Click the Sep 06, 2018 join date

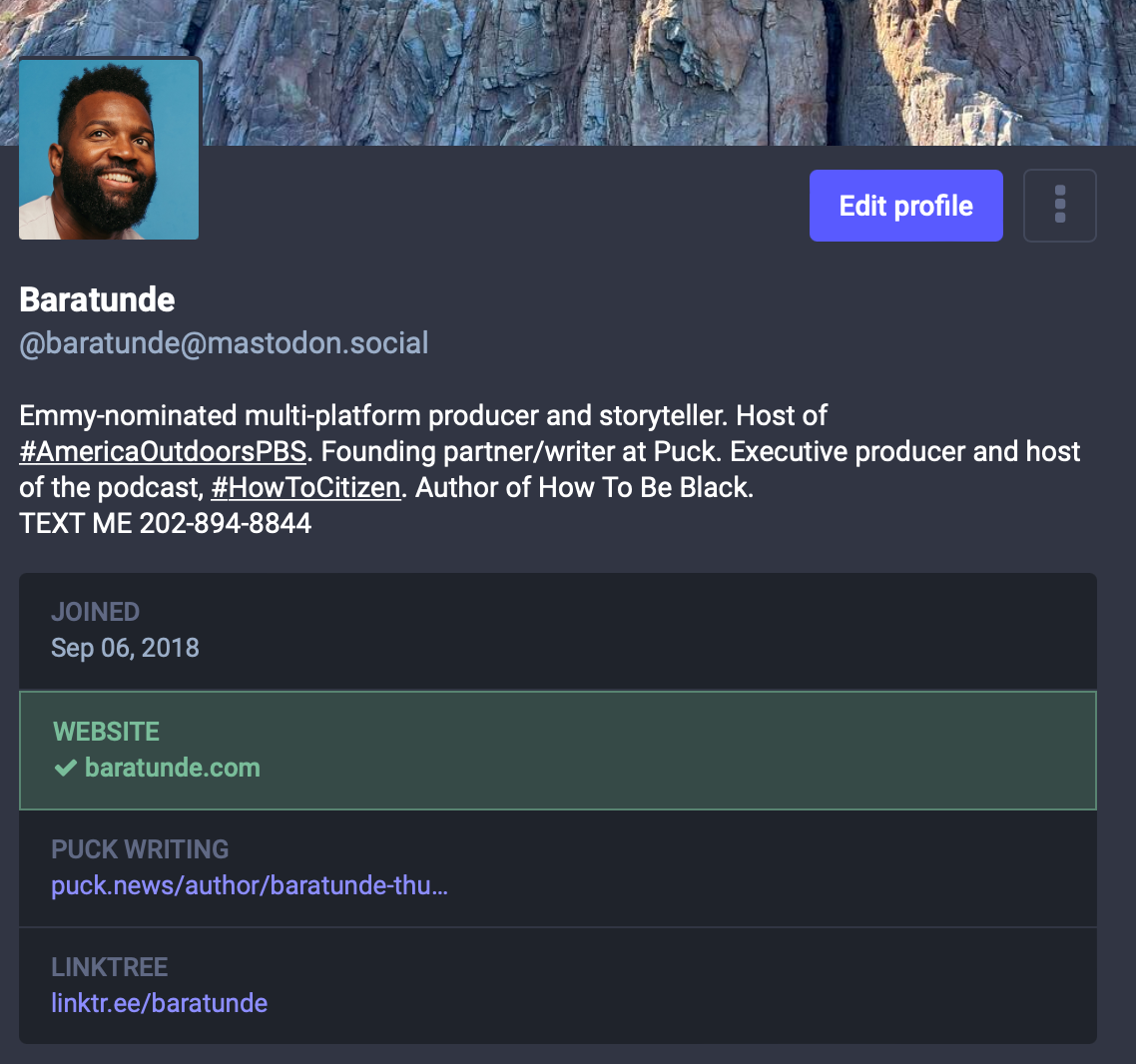[x=125, y=648]
